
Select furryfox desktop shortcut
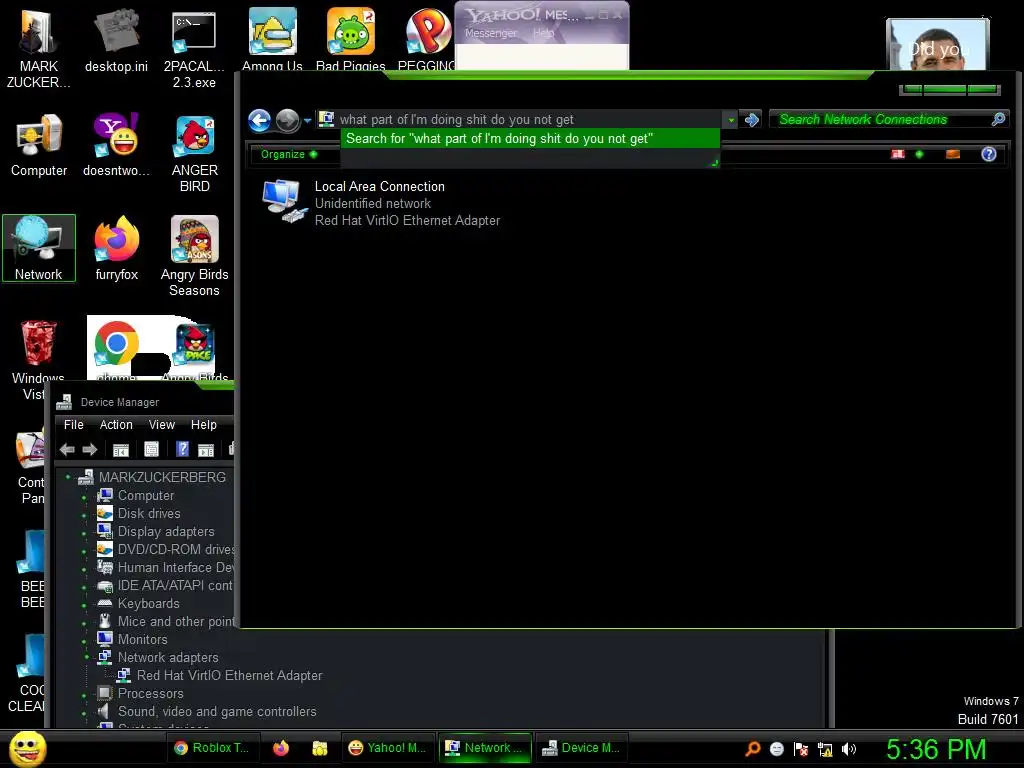point(117,249)
